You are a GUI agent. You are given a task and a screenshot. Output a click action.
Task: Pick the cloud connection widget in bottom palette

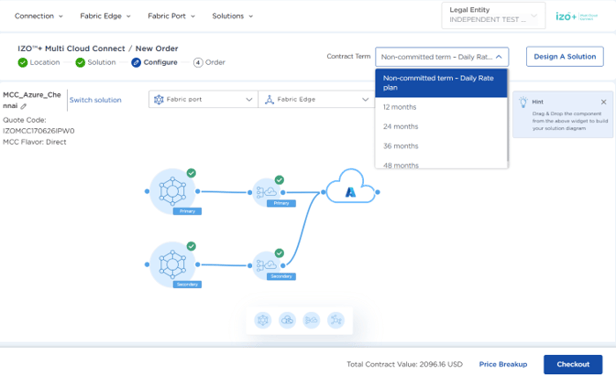(x=312, y=320)
